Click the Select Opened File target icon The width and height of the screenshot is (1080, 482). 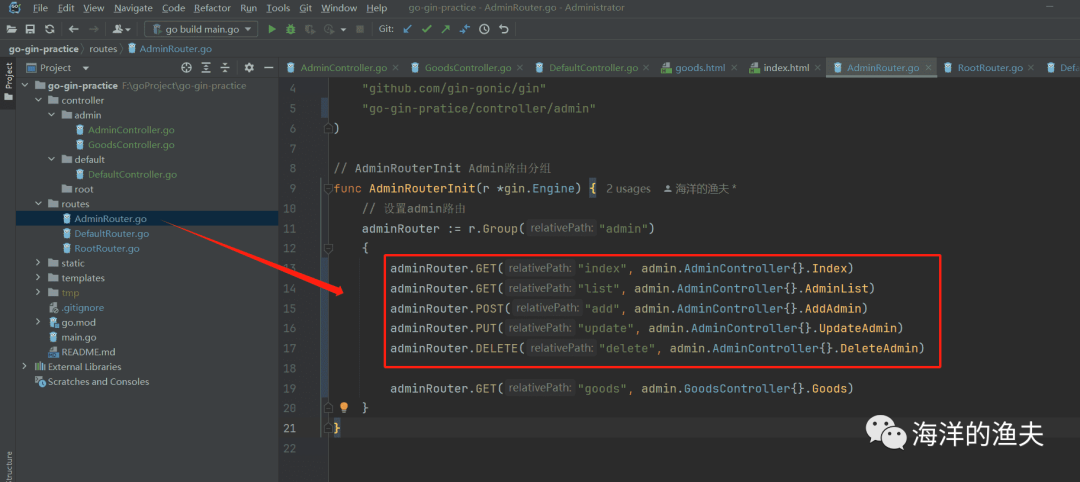click(x=186, y=67)
